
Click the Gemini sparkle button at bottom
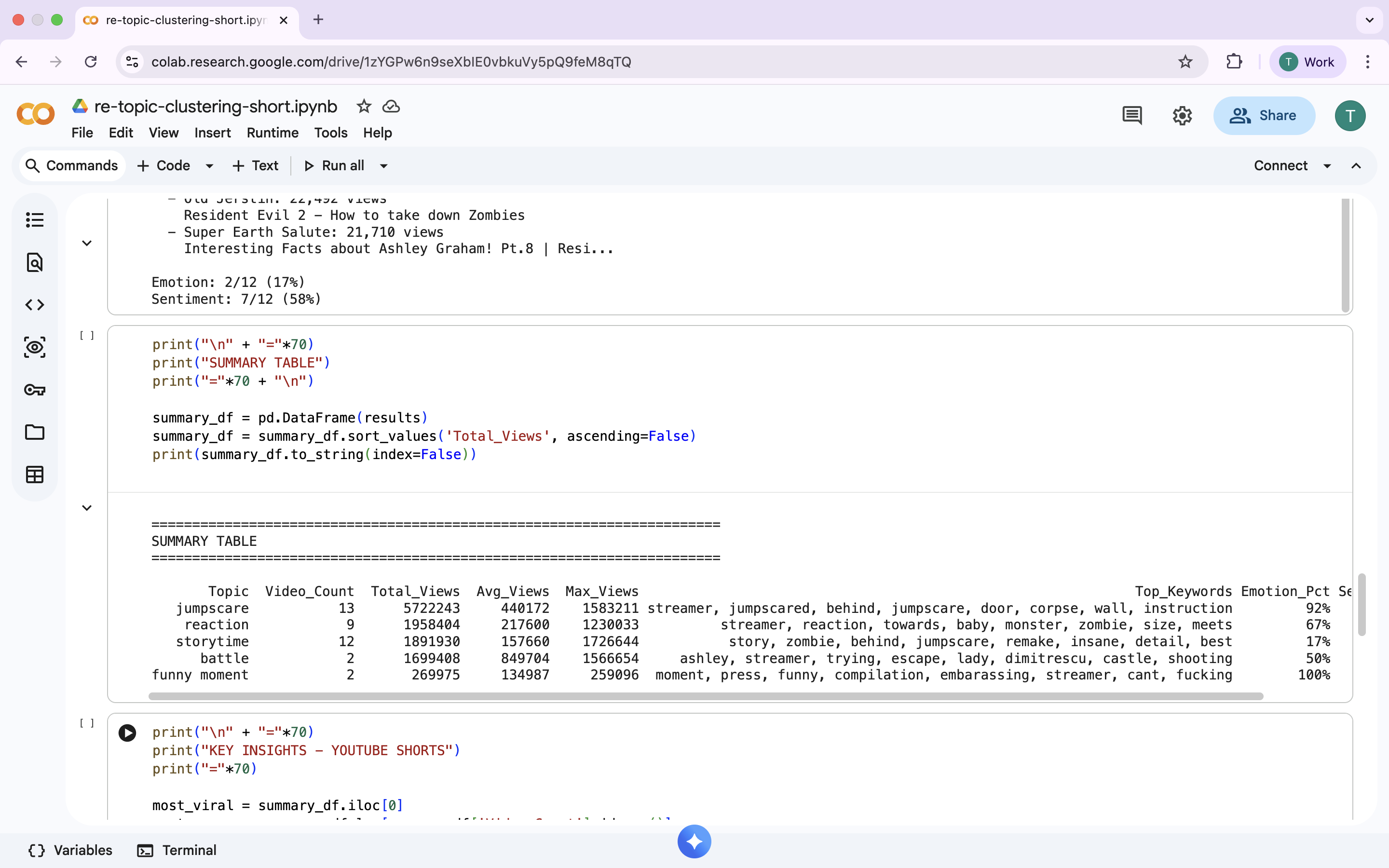coord(694,841)
